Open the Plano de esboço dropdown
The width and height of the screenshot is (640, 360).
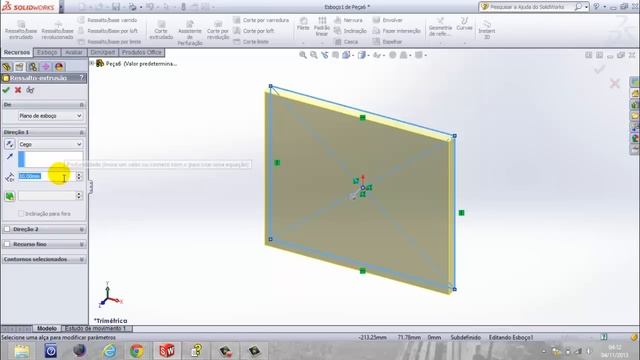(50, 116)
